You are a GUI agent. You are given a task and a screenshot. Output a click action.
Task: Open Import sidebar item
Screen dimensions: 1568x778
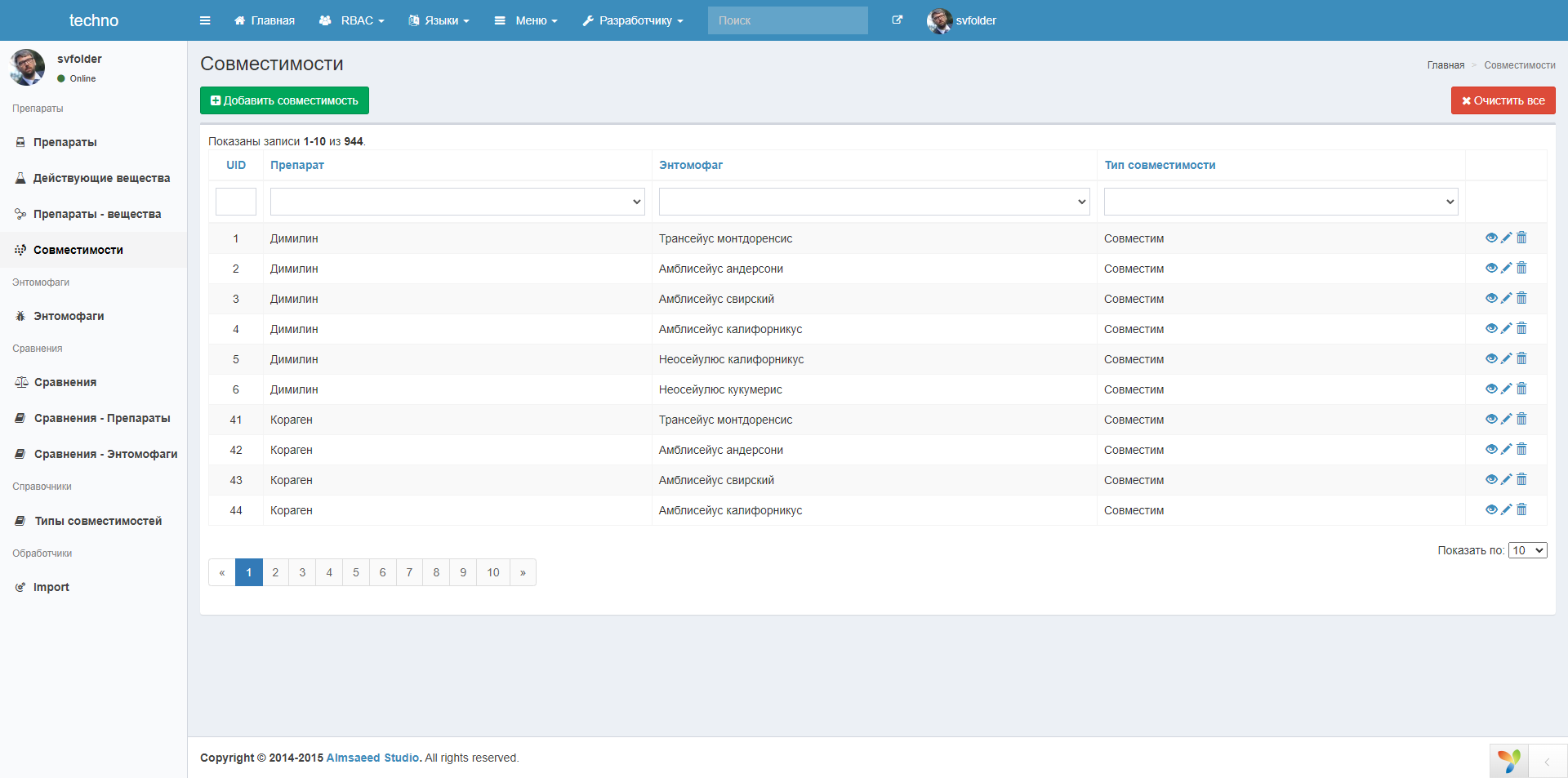click(93, 587)
